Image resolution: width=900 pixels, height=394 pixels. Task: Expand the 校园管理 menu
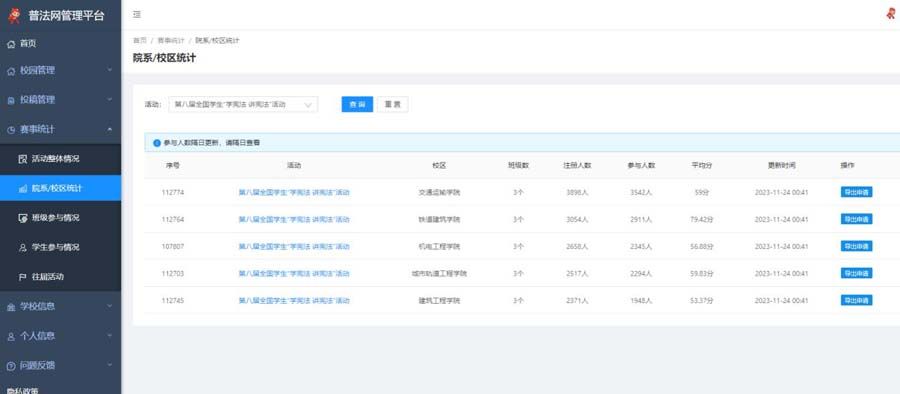point(60,70)
